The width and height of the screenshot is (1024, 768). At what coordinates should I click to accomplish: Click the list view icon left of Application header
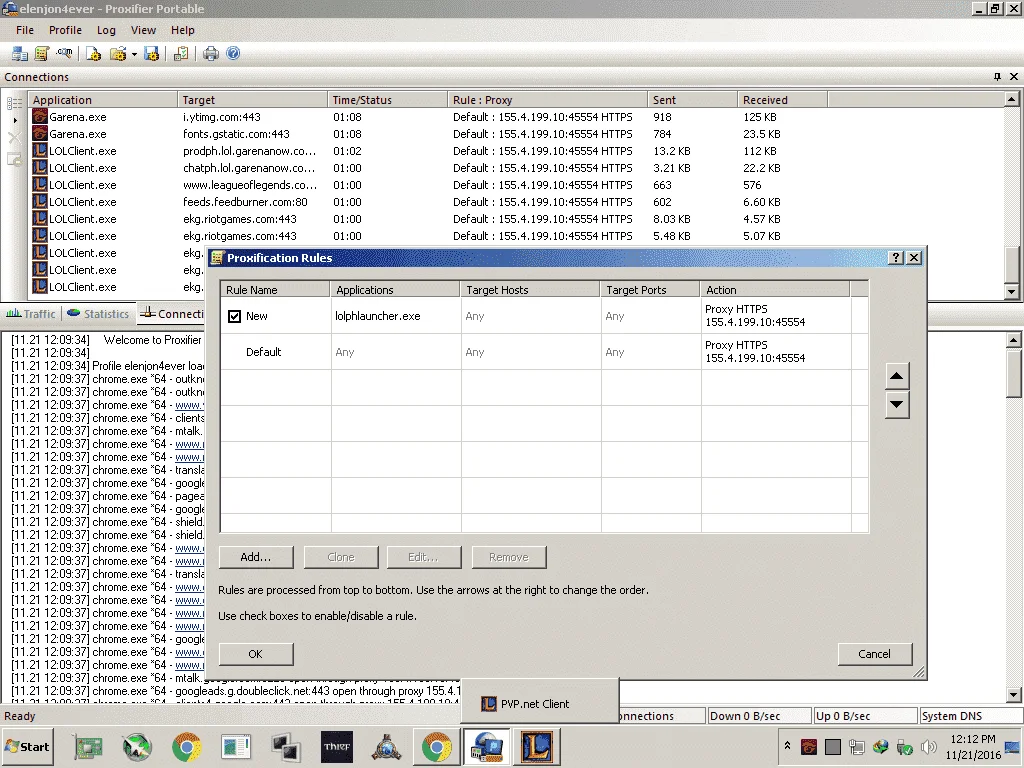pyautogui.click(x=14, y=103)
